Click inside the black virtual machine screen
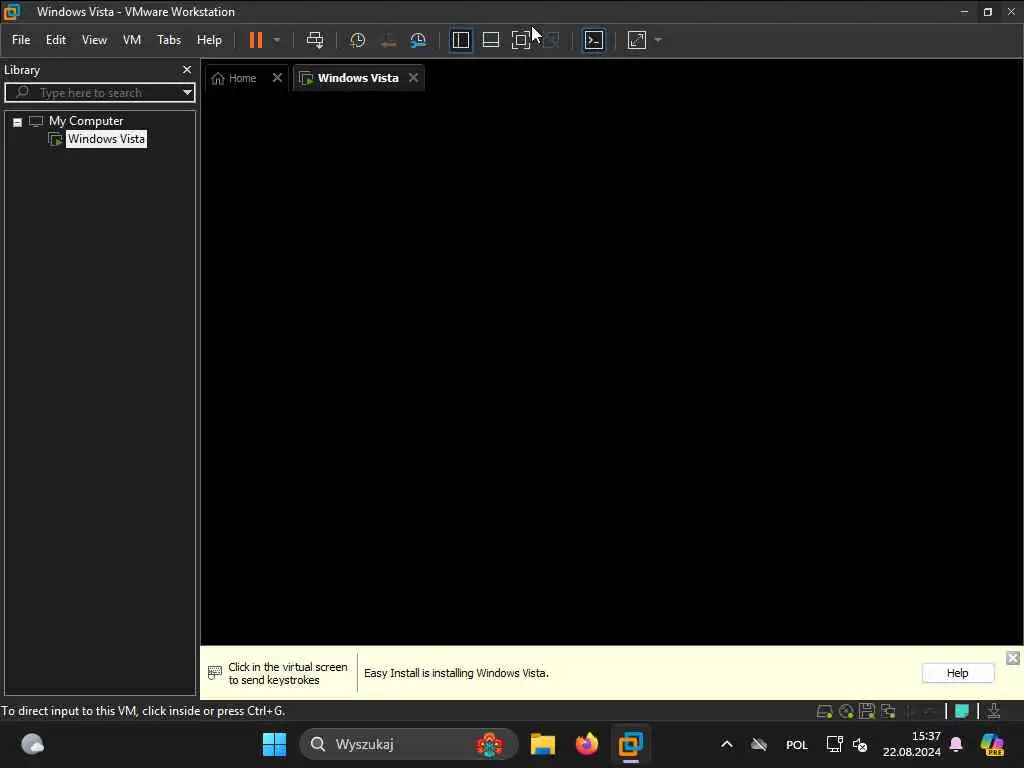The width and height of the screenshot is (1024, 768). pyautogui.click(x=611, y=369)
